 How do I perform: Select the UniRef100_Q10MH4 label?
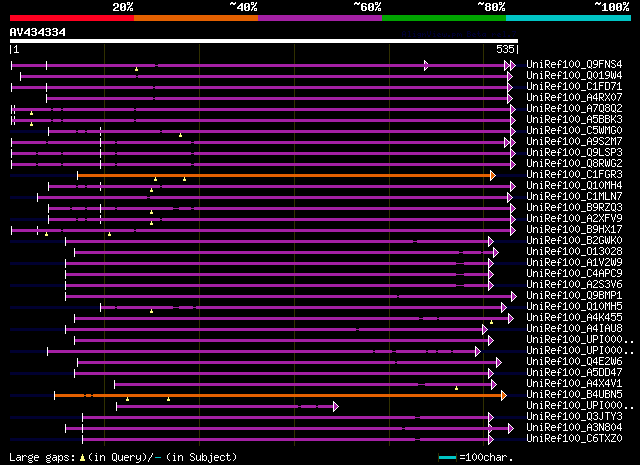pos(574,186)
